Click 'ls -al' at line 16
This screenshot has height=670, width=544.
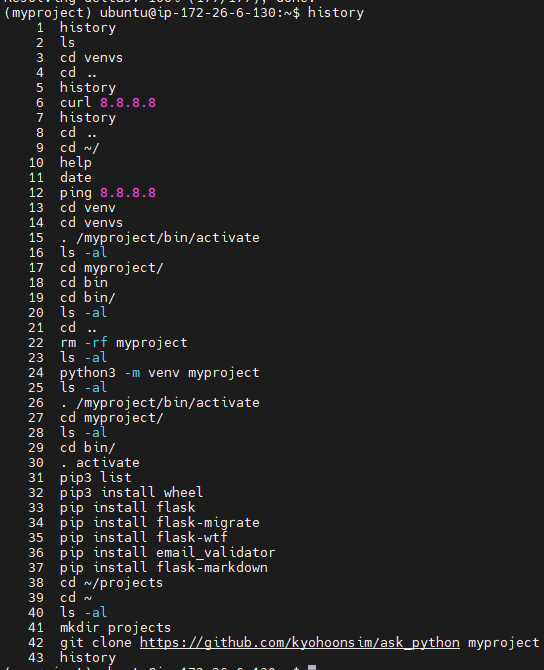(84, 253)
